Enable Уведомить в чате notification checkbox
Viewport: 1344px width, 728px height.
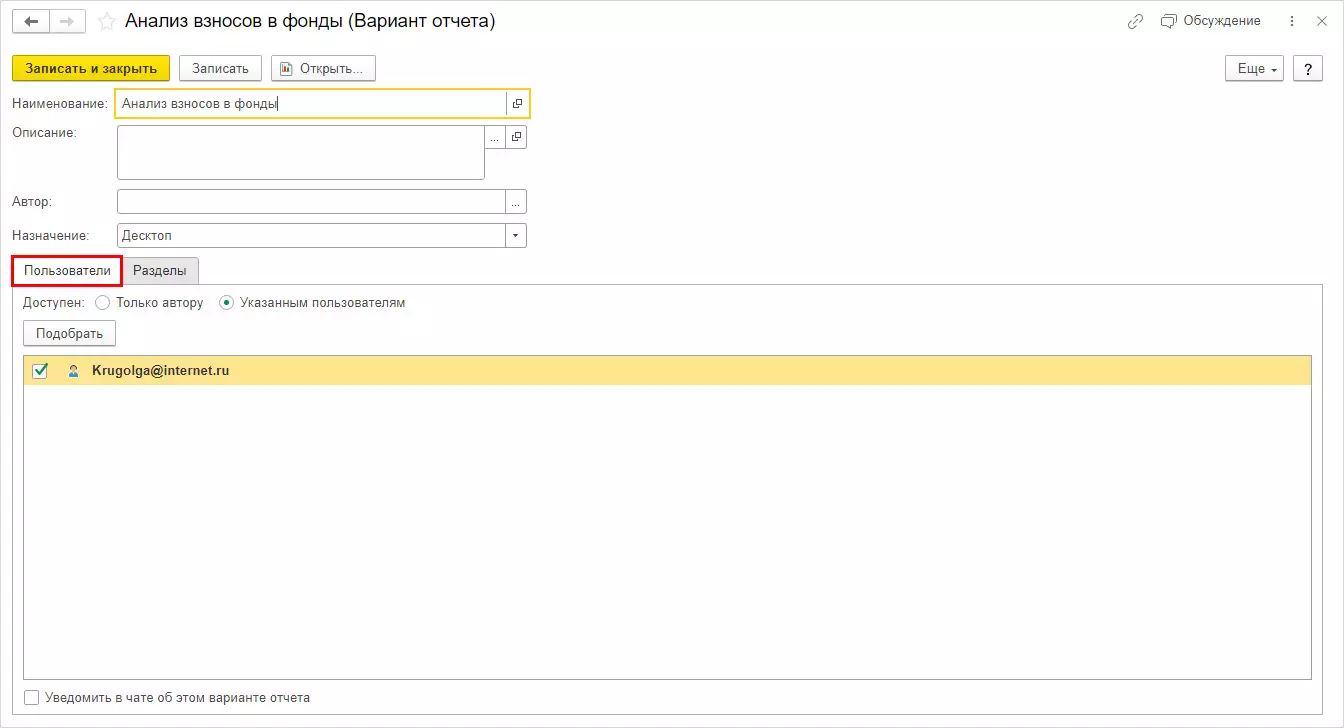(x=32, y=697)
